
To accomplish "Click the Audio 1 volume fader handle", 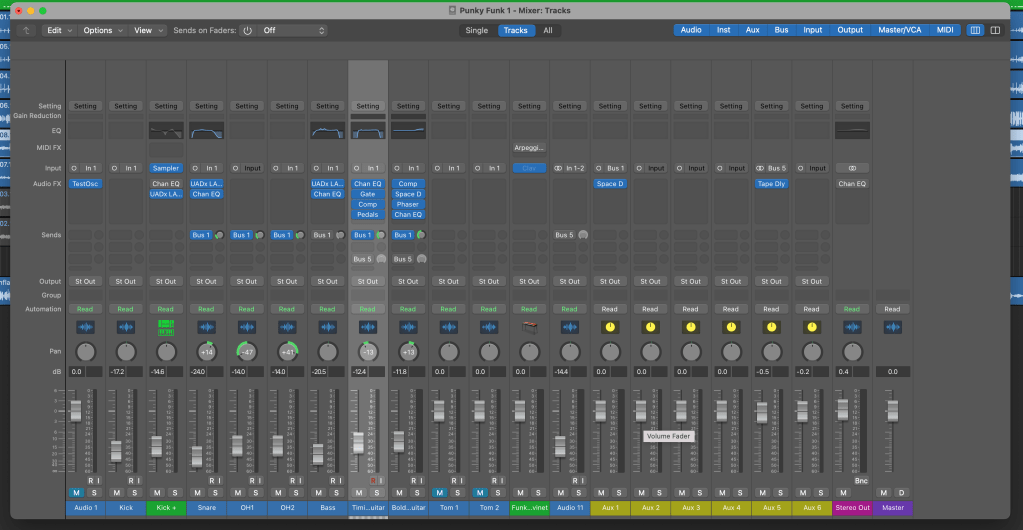I will tap(75, 410).
